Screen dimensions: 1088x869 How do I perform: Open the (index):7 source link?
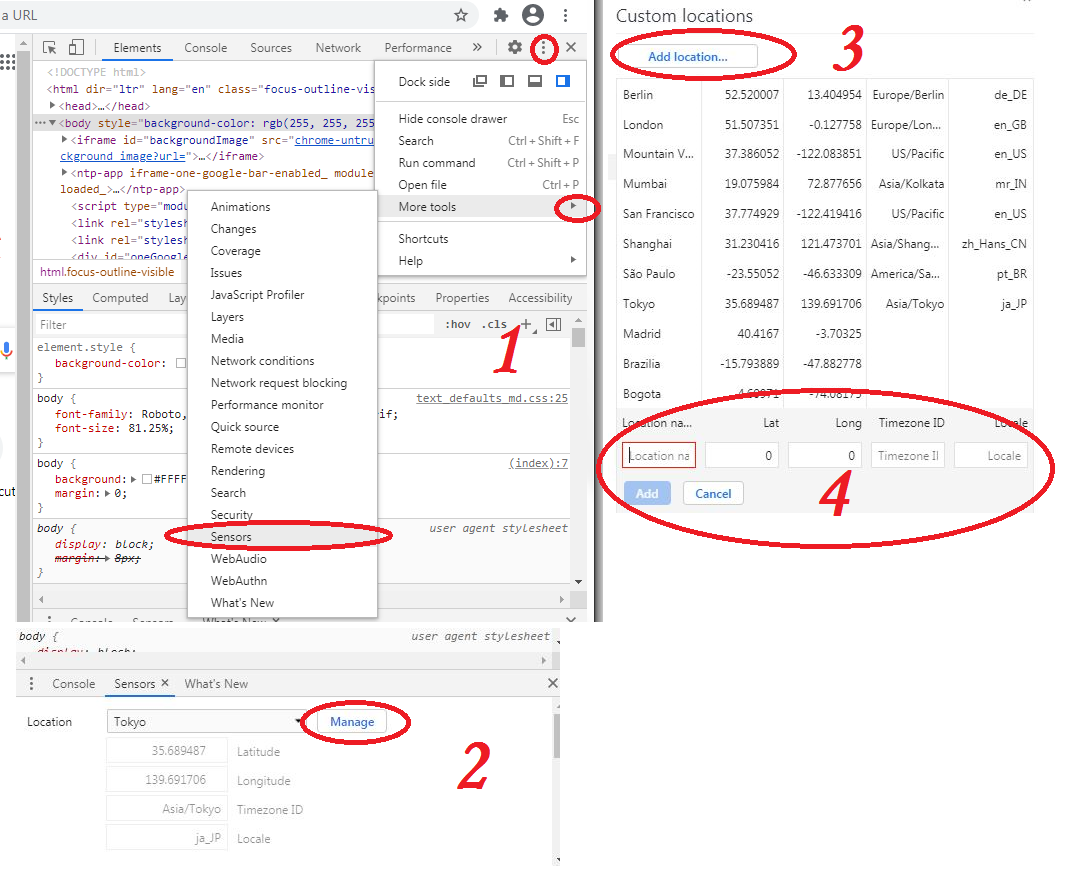click(538, 463)
